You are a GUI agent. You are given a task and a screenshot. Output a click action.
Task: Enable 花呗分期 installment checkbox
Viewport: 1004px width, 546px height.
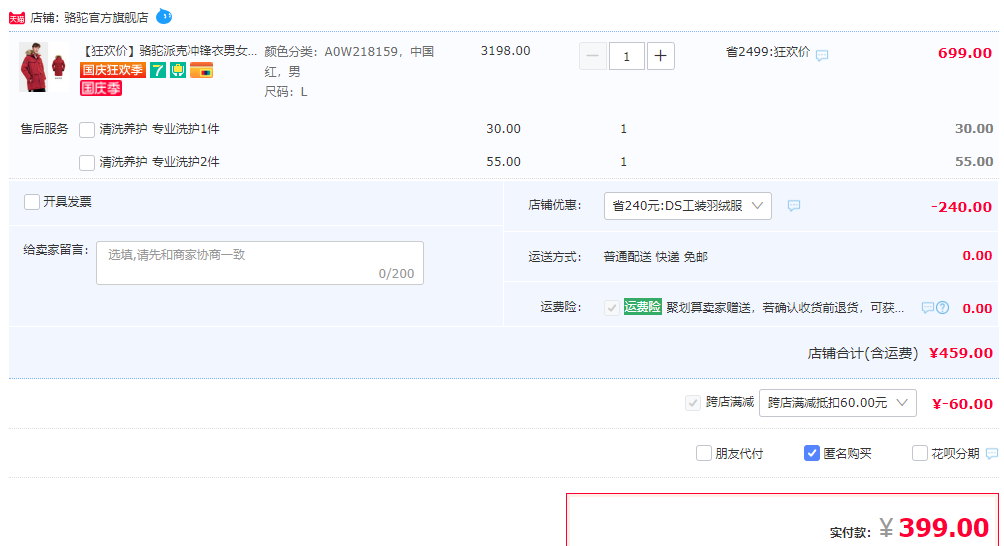919,453
